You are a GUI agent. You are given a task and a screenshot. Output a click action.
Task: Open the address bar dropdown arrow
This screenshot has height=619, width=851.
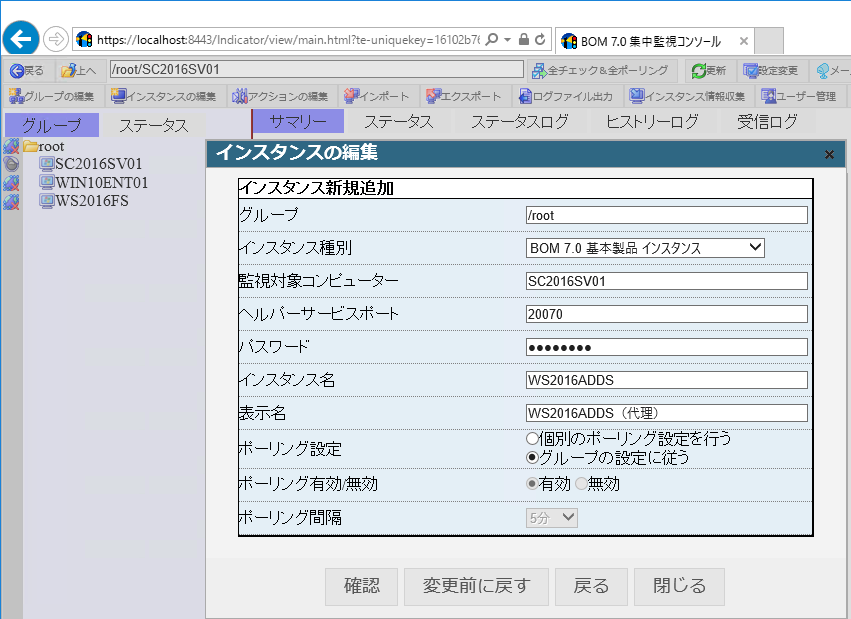[507, 40]
